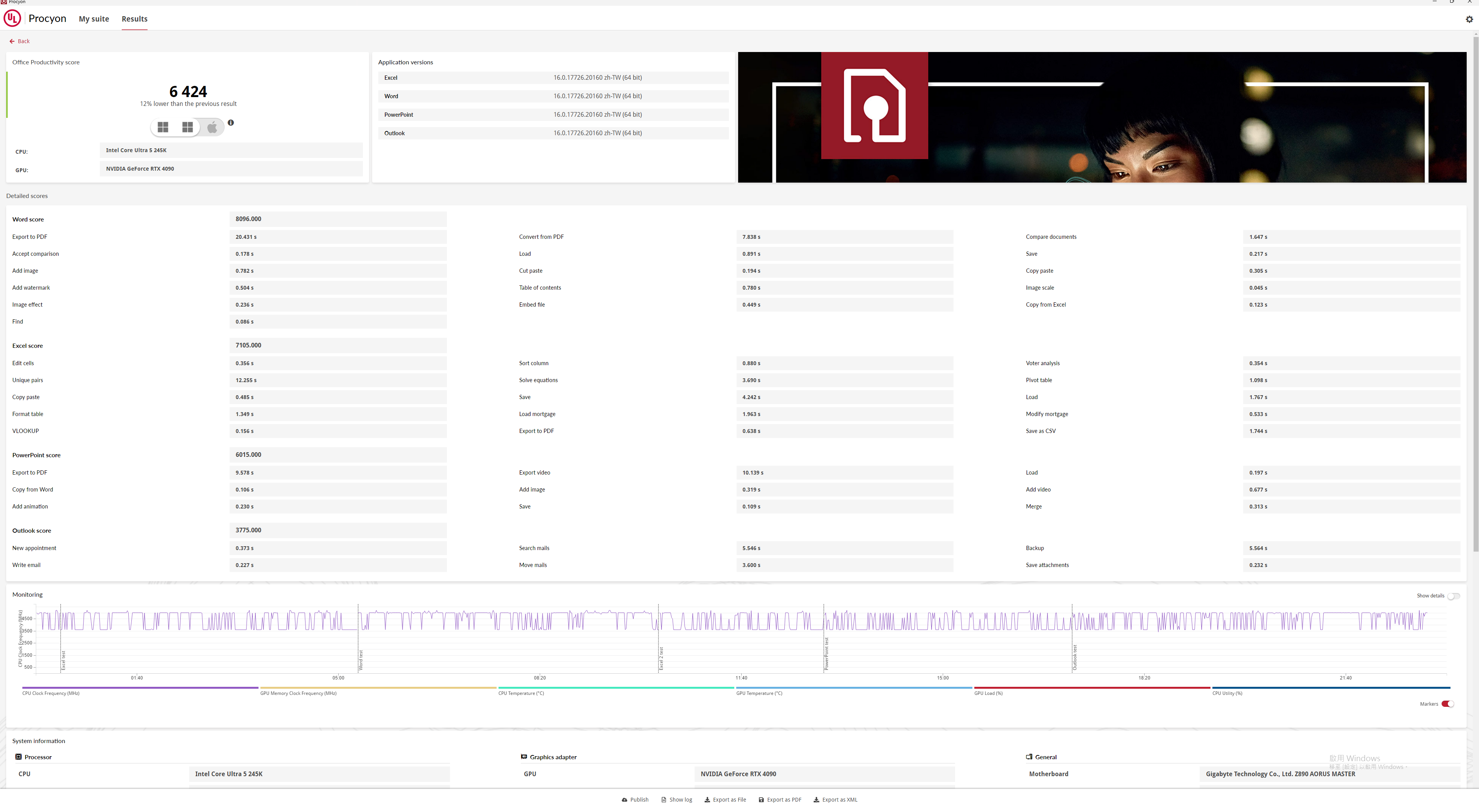Click the score info icon

tap(231, 122)
